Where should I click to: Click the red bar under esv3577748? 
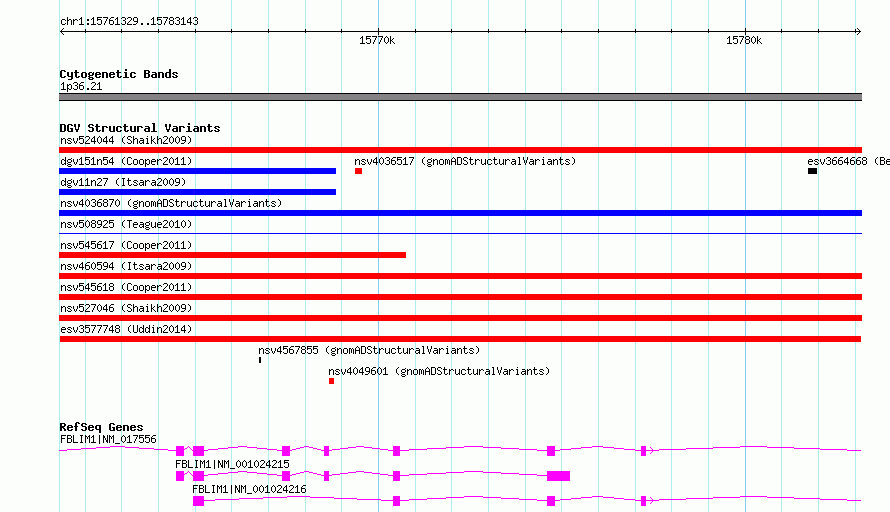coord(460,339)
